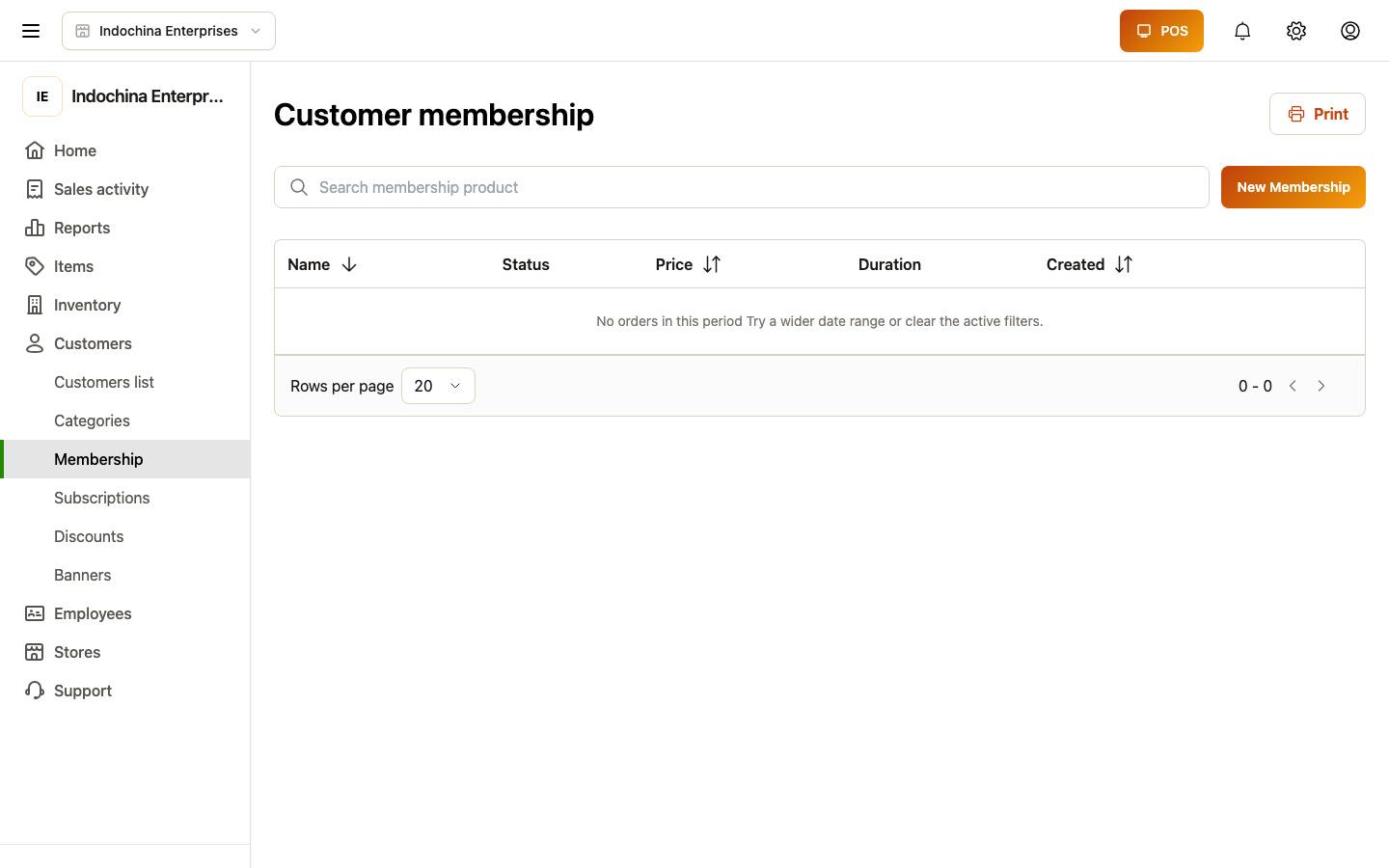1389x868 pixels.
Task: Go to previous page arrow
Action: tap(1293, 386)
